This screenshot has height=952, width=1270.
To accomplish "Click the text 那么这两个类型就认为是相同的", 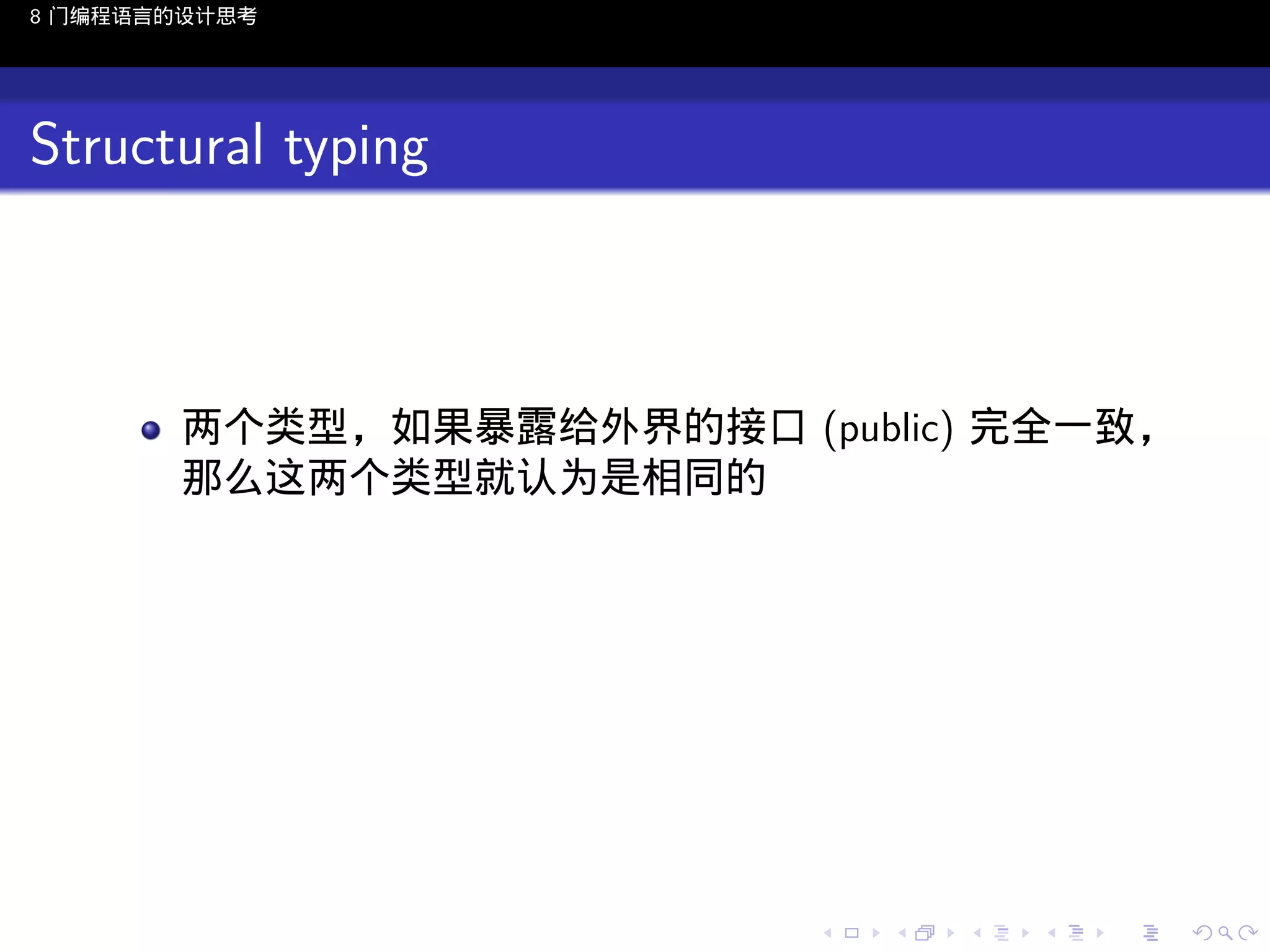I will (474, 478).
